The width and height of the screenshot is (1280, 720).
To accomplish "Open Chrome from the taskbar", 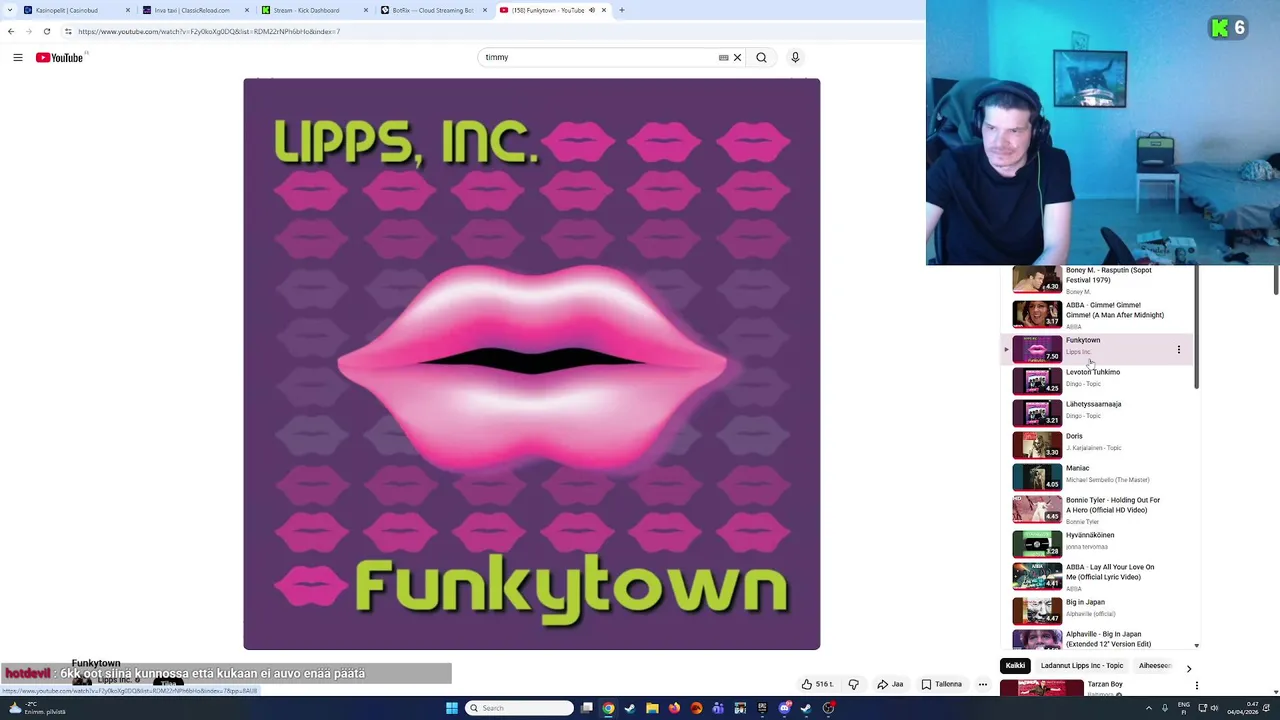I will [x=608, y=708].
